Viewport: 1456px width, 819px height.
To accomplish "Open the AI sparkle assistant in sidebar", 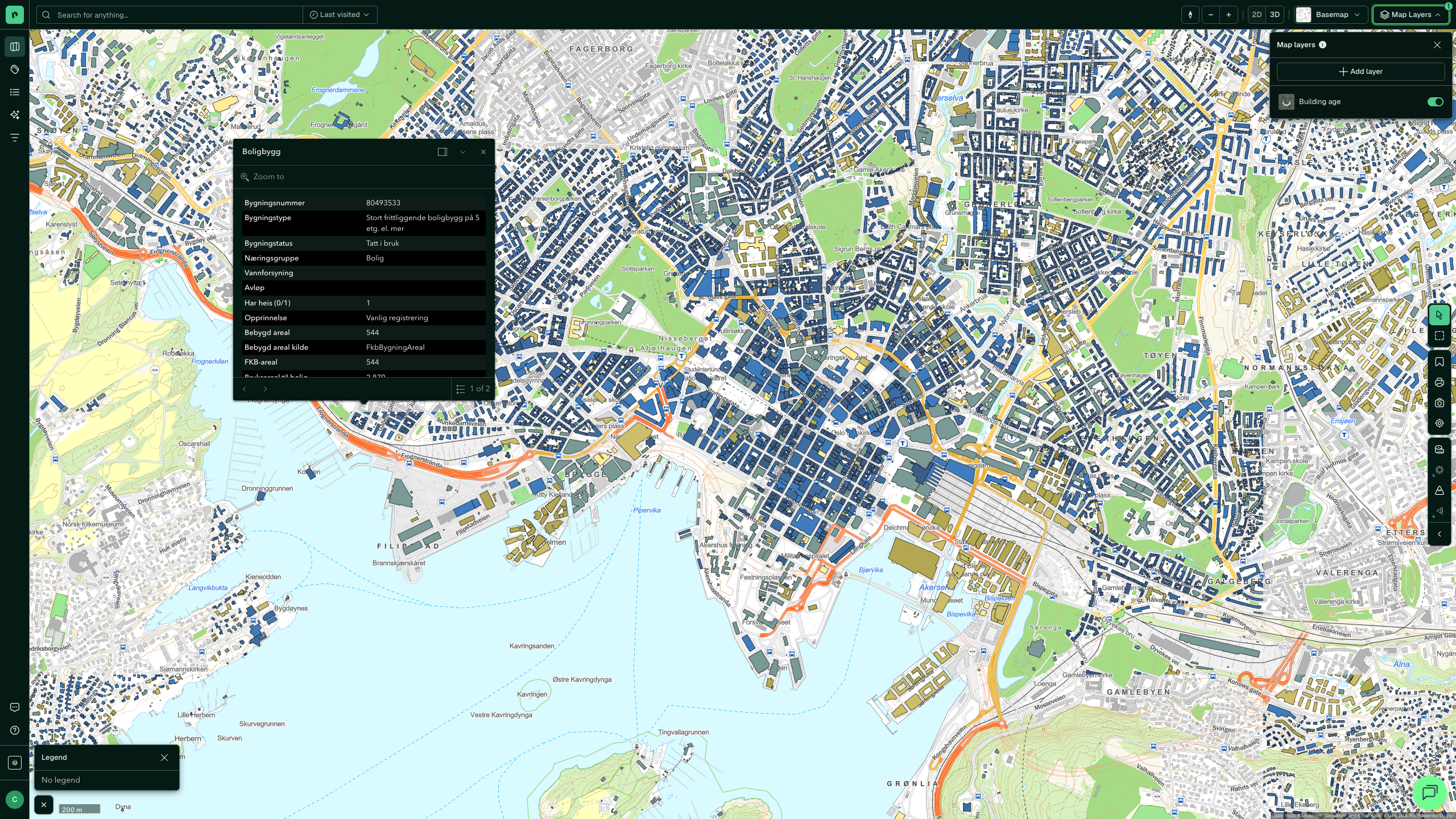I will coord(15,115).
